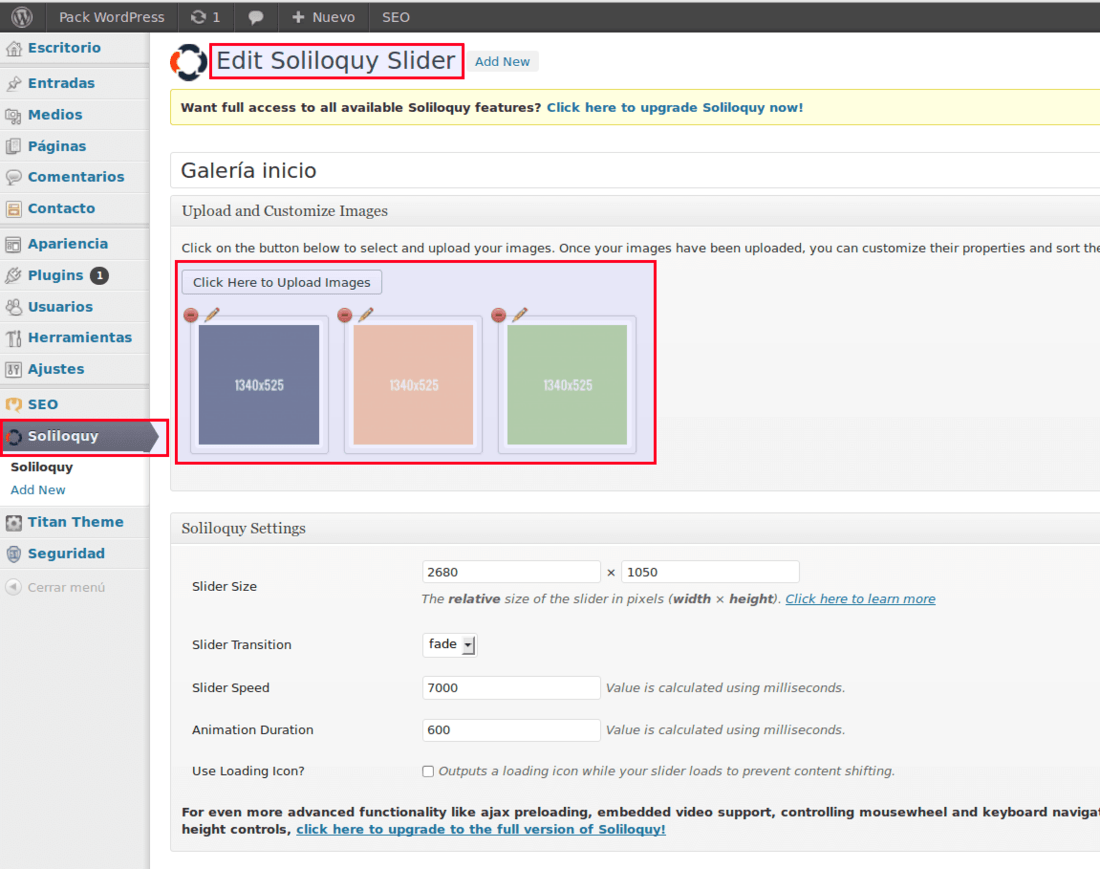
Task: Click the Seguridad shield icon
Action: (x=13, y=554)
